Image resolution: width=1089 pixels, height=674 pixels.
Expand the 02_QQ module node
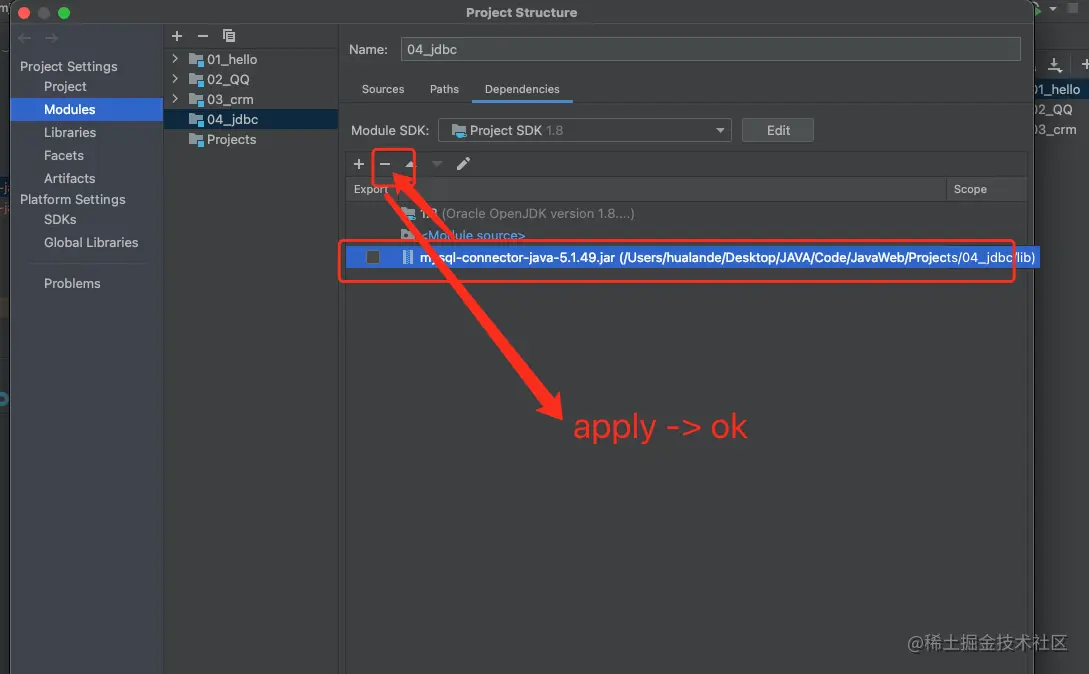click(x=175, y=79)
